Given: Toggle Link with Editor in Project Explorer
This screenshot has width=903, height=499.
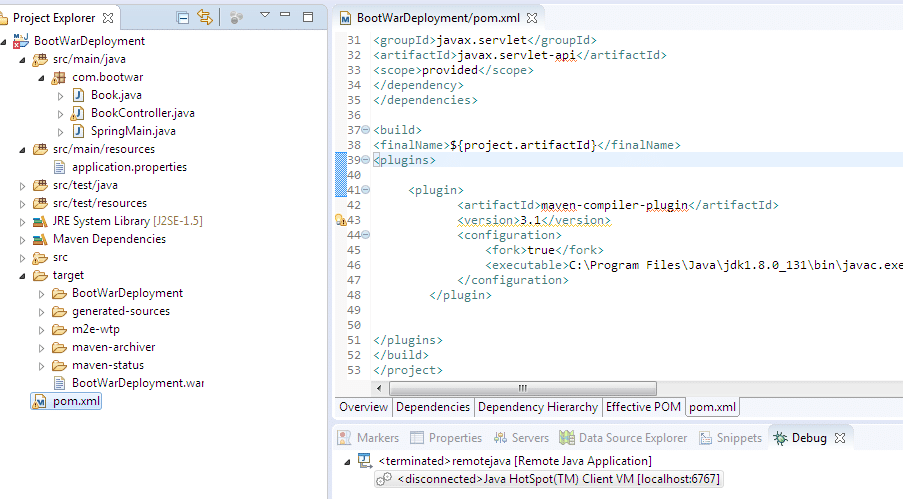Looking at the screenshot, I should point(205,17).
